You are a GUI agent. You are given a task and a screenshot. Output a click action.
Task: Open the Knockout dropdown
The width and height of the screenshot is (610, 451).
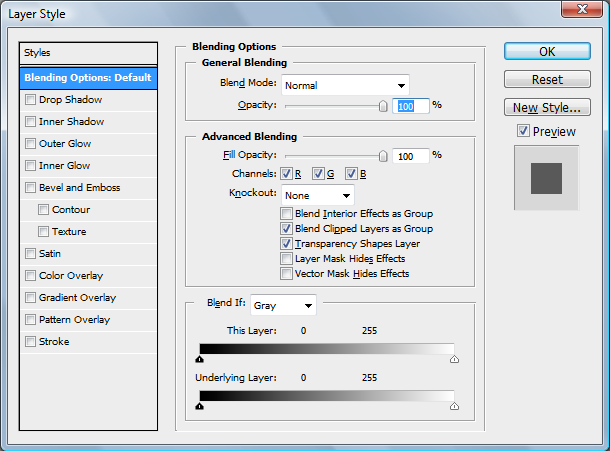(x=318, y=195)
